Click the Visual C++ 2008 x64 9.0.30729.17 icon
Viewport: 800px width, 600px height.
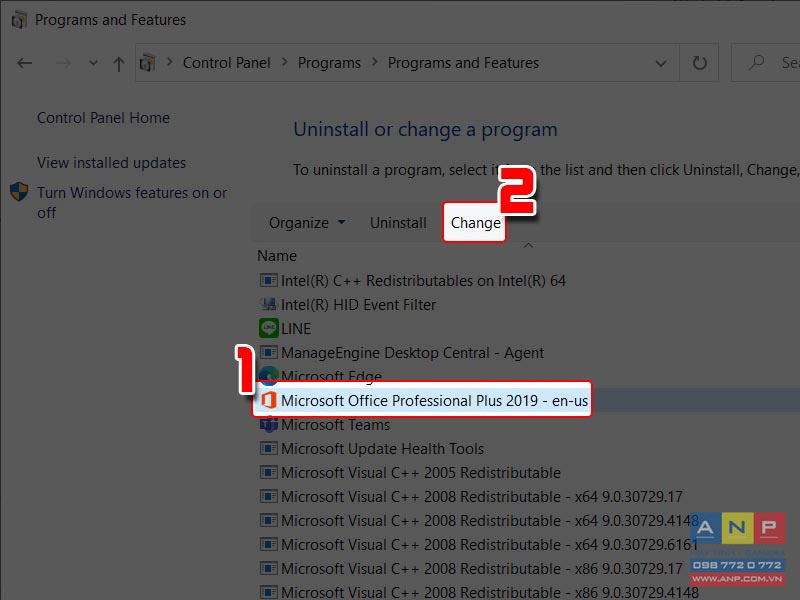(268, 496)
